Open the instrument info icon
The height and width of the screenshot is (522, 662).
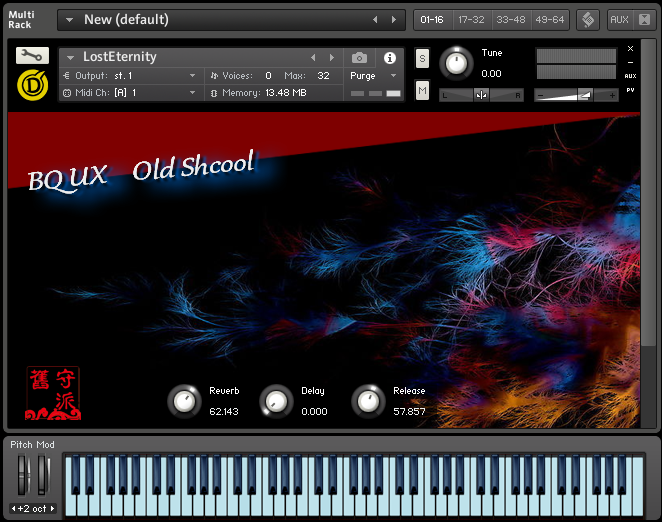[x=390, y=58]
